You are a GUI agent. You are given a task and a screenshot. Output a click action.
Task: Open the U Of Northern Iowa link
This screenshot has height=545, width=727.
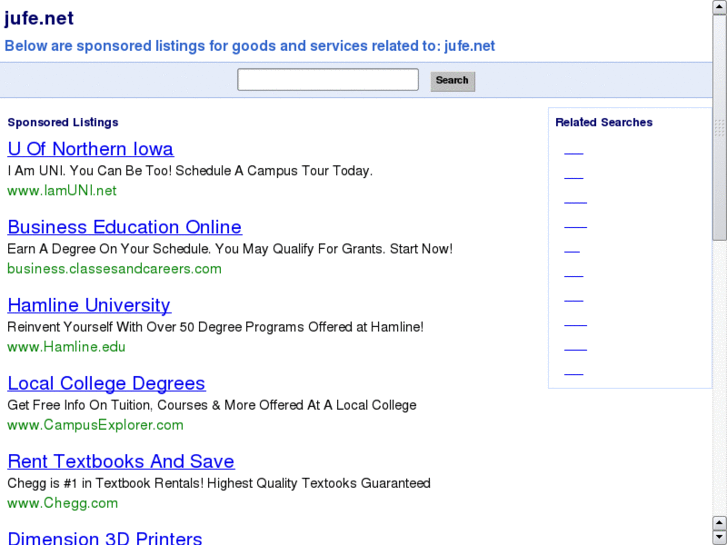pyautogui.click(x=90, y=149)
